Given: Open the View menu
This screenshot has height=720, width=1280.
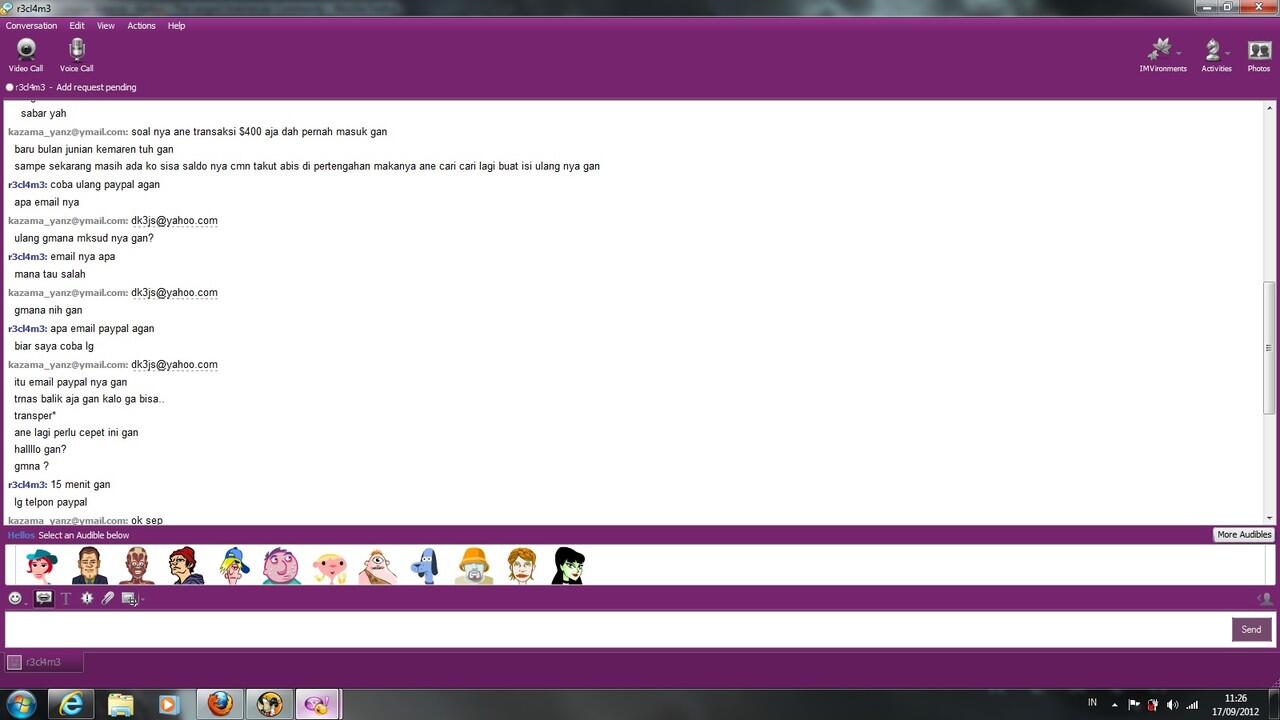Looking at the screenshot, I should pyautogui.click(x=106, y=26).
